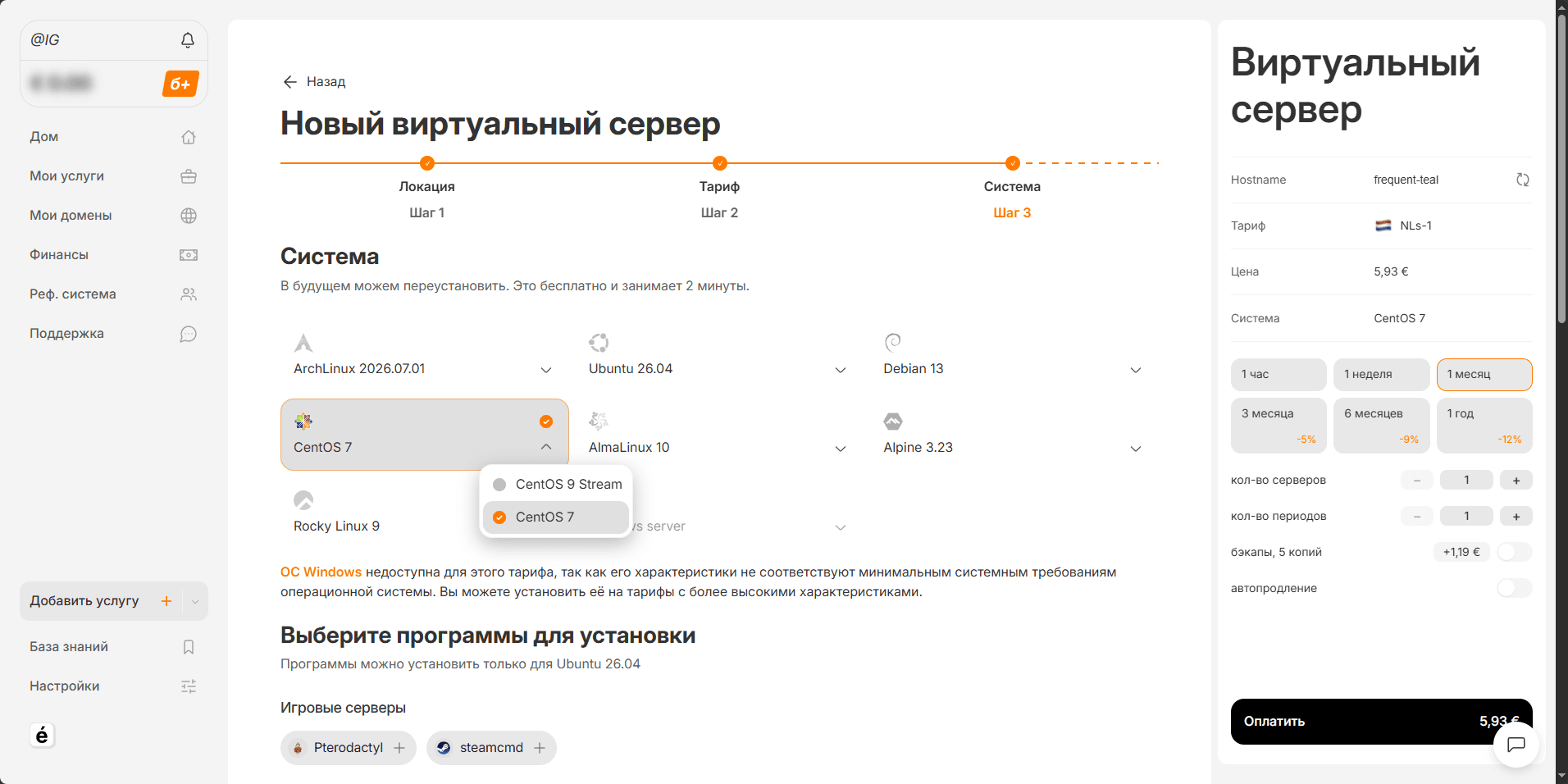The width and height of the screenshot is (1568, 784).
Task: Choose the 6 месяцев period with -9%
Action: (1382, 426)
